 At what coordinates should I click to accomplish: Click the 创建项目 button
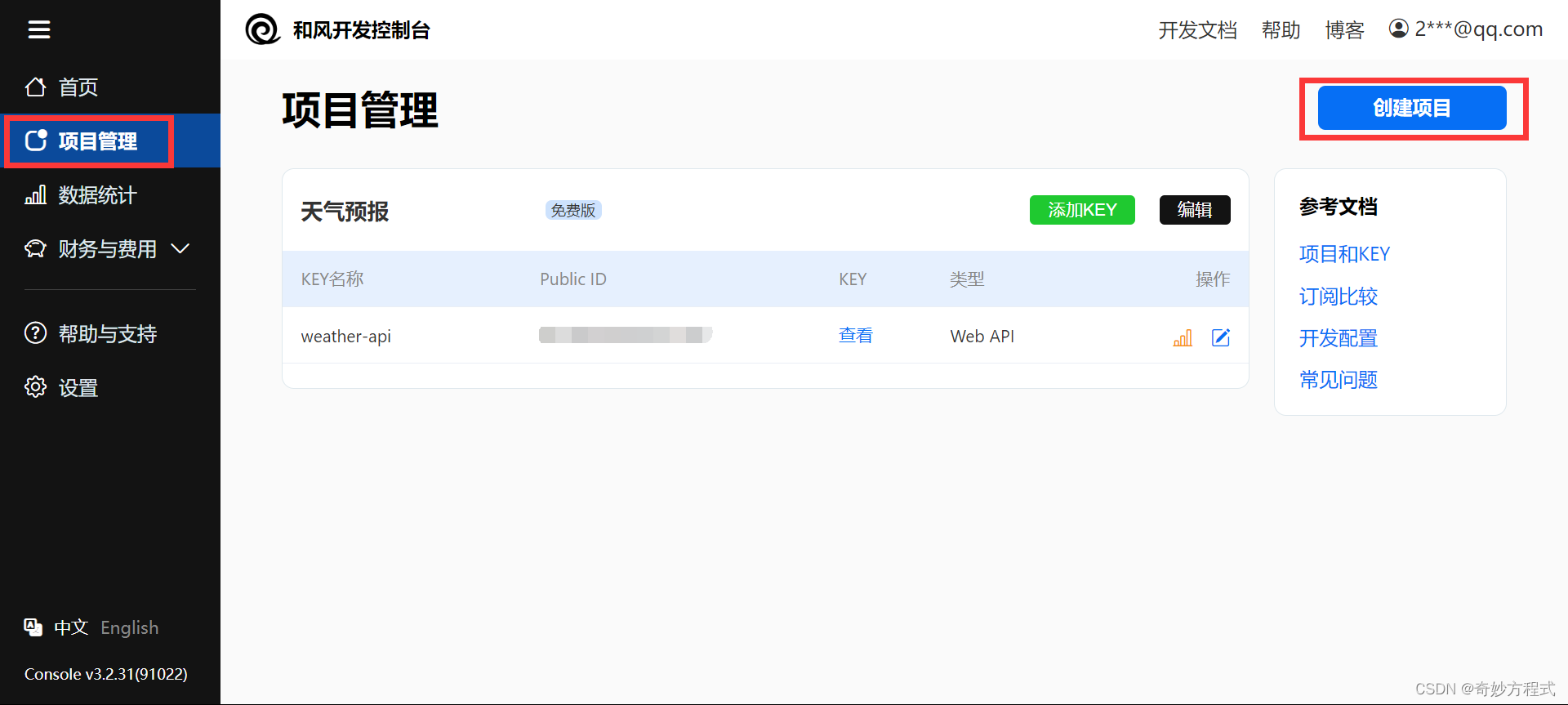coord(1412,108)
